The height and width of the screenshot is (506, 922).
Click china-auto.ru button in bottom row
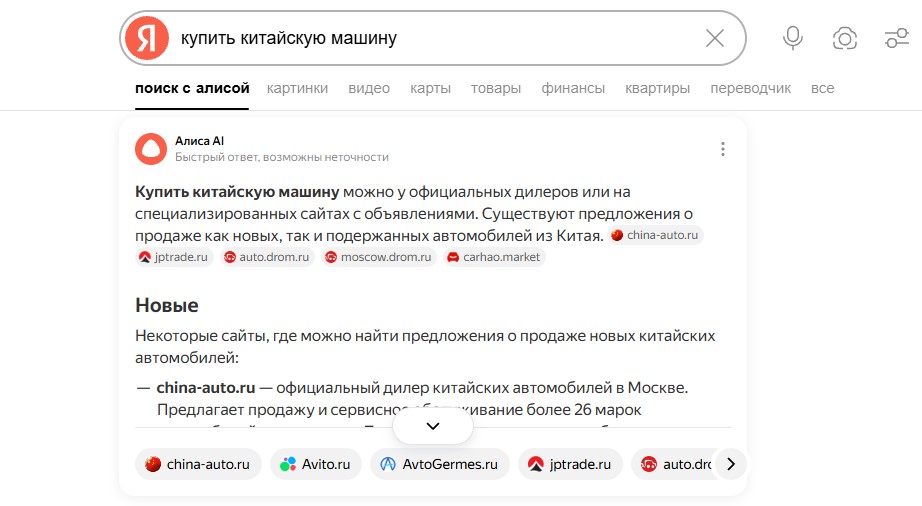click(x=198, y=464)
